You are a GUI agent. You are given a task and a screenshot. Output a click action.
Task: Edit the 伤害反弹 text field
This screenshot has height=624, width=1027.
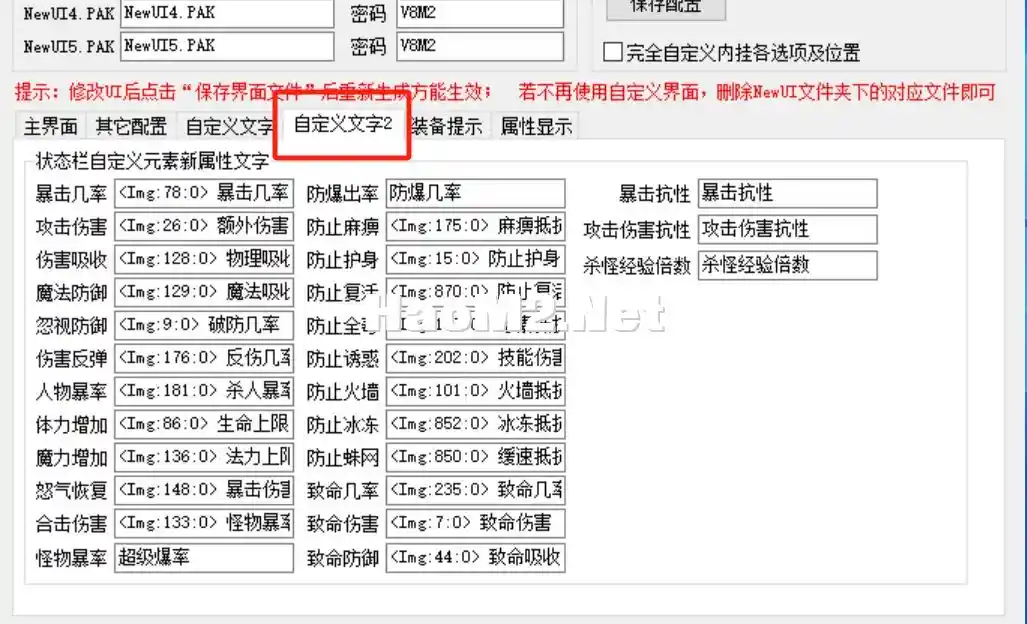tap(204, 358)
